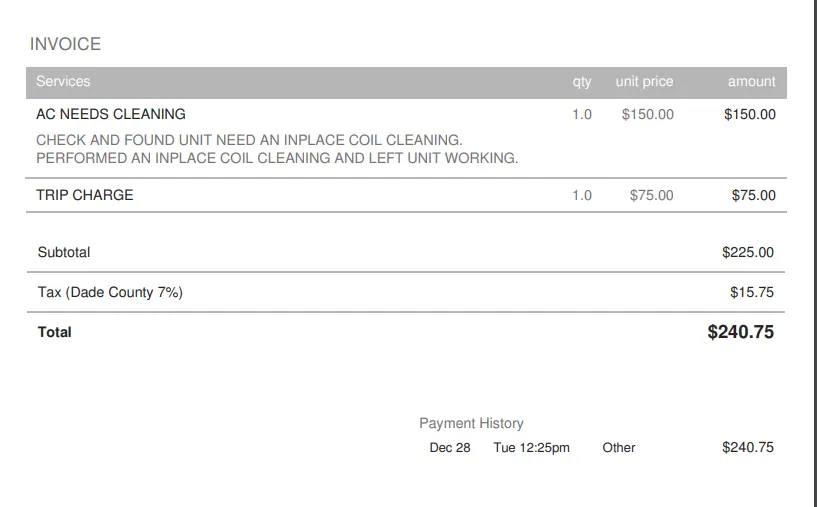Click the unit price column header

coord(644,82)
